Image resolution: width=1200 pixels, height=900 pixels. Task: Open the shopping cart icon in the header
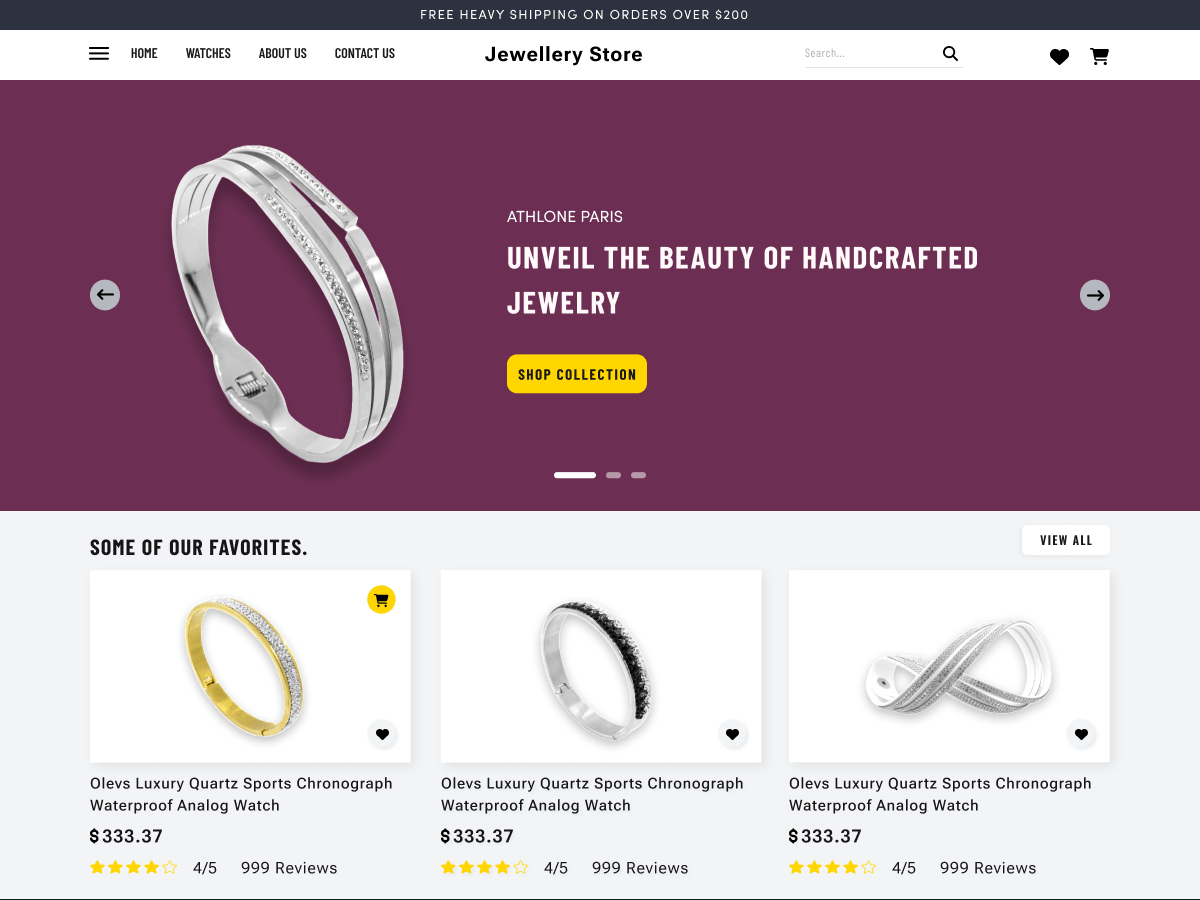(x=1099, y=57)
